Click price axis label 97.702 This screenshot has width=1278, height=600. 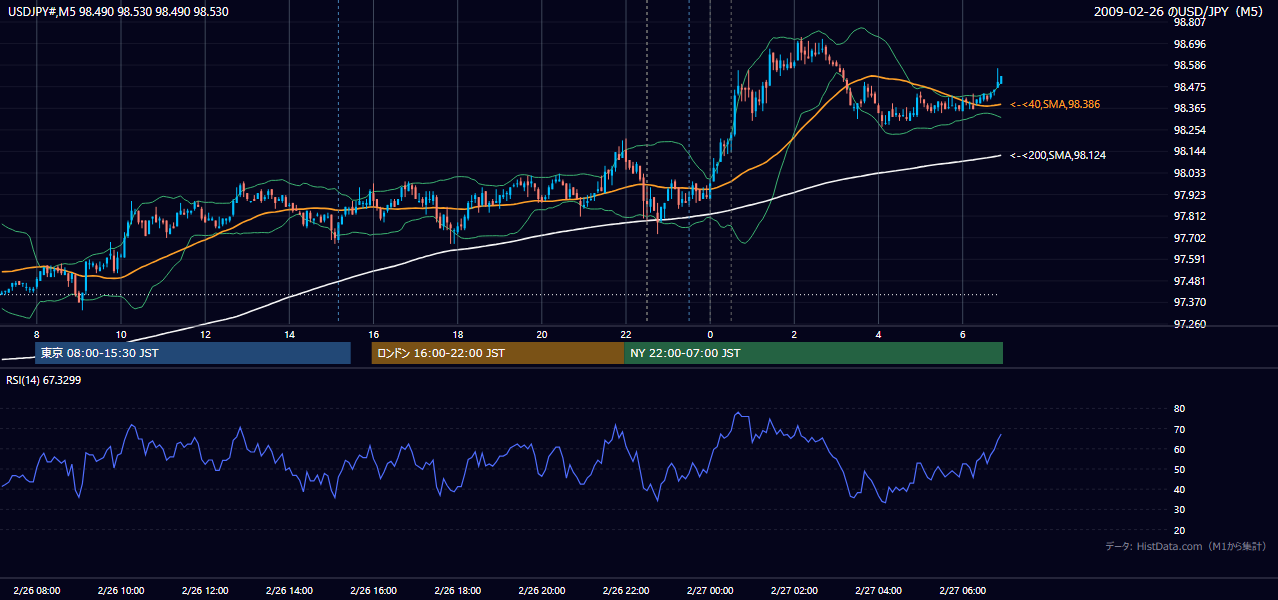click(x=1190, y=238)
